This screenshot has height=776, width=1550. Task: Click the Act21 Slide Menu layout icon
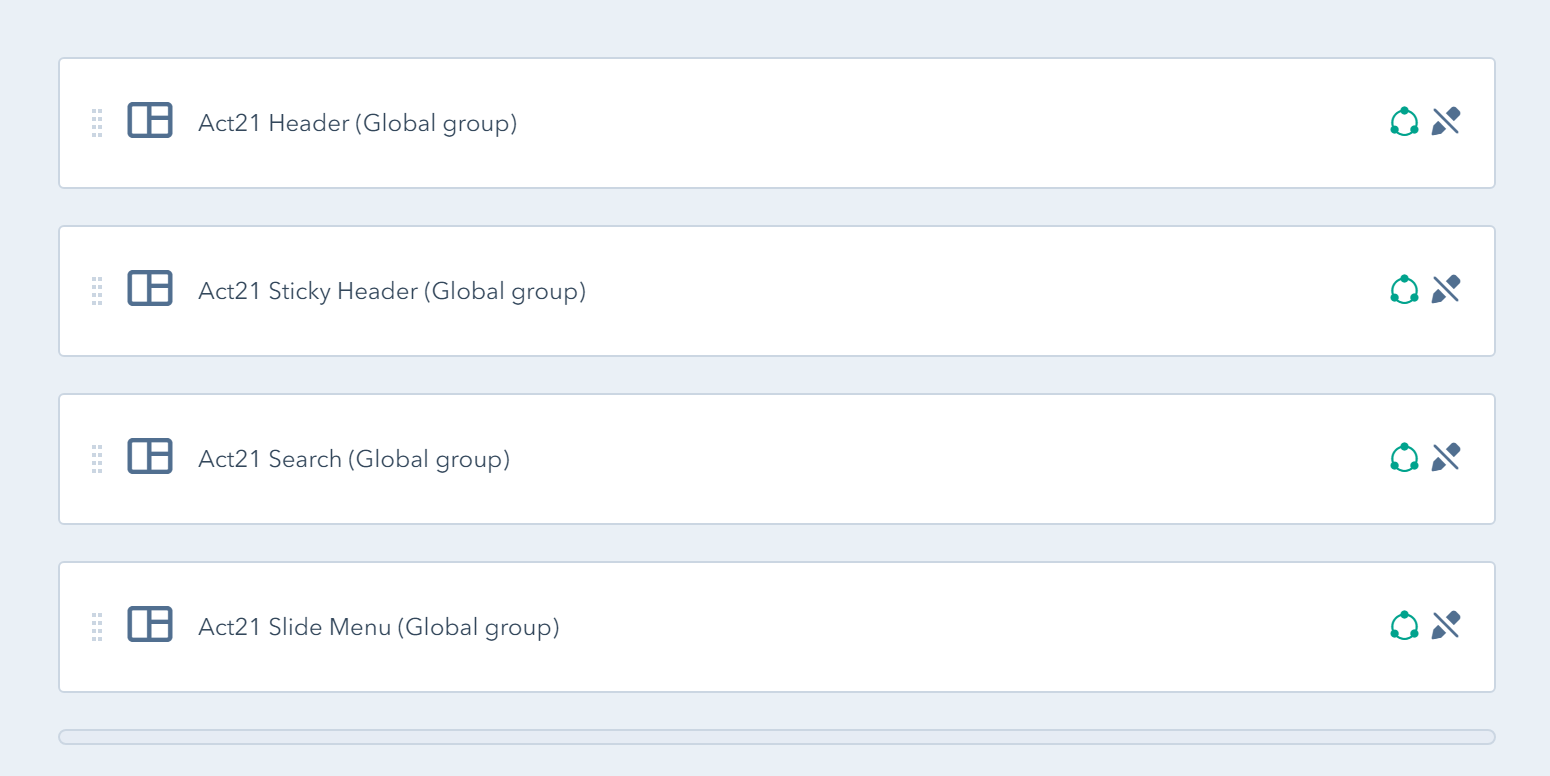(x=150, y=625)
